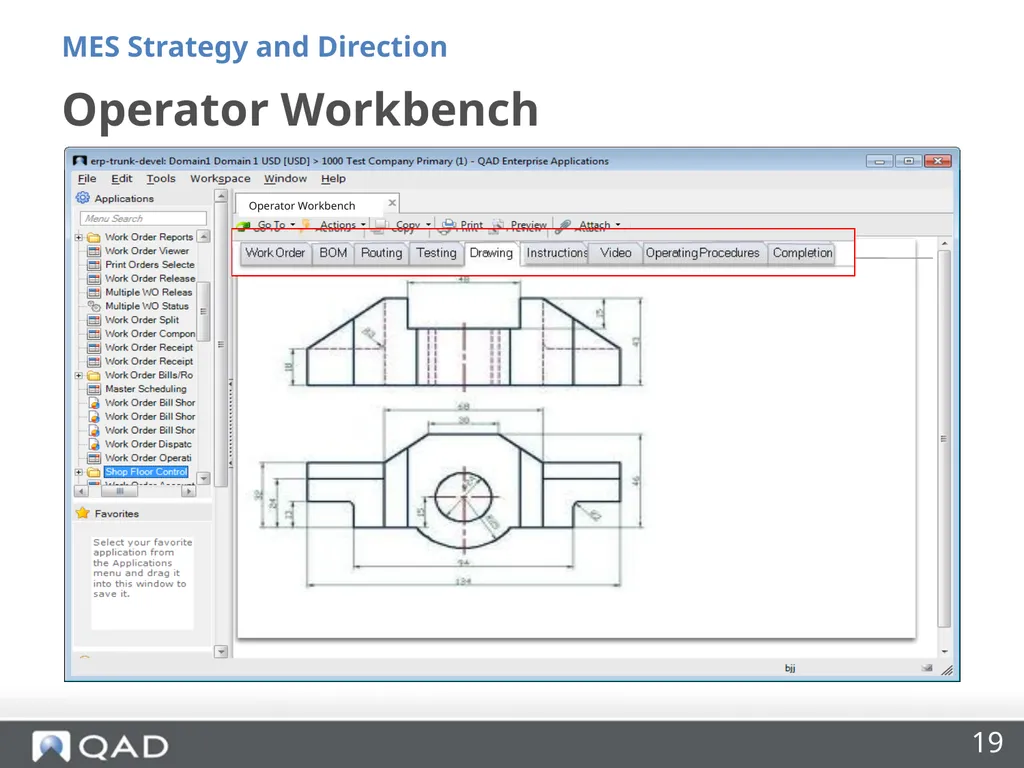Viewport: 1024px width, 768px height.
Task: Click the Work Order Split item icon
Action: [x=94, y=320]
